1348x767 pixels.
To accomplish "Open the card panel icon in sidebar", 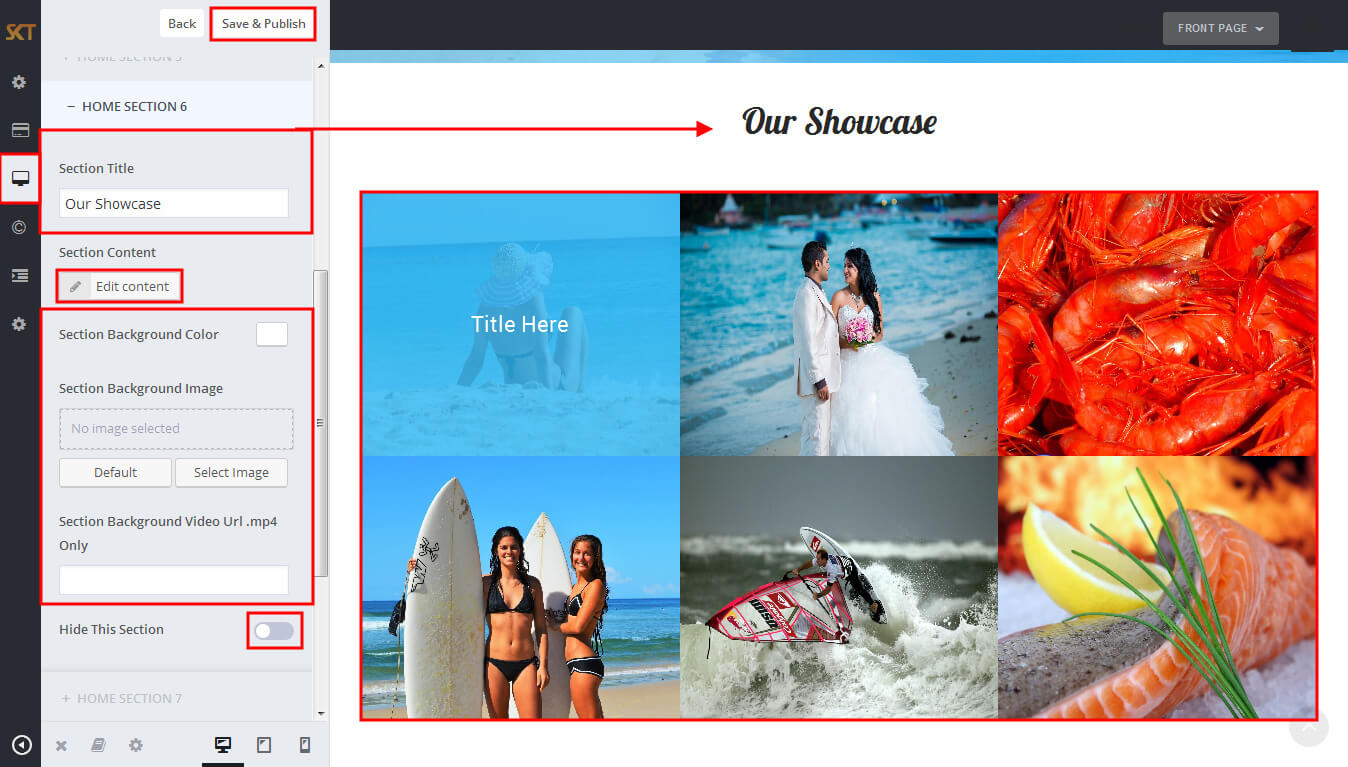I will coord(20,130).
